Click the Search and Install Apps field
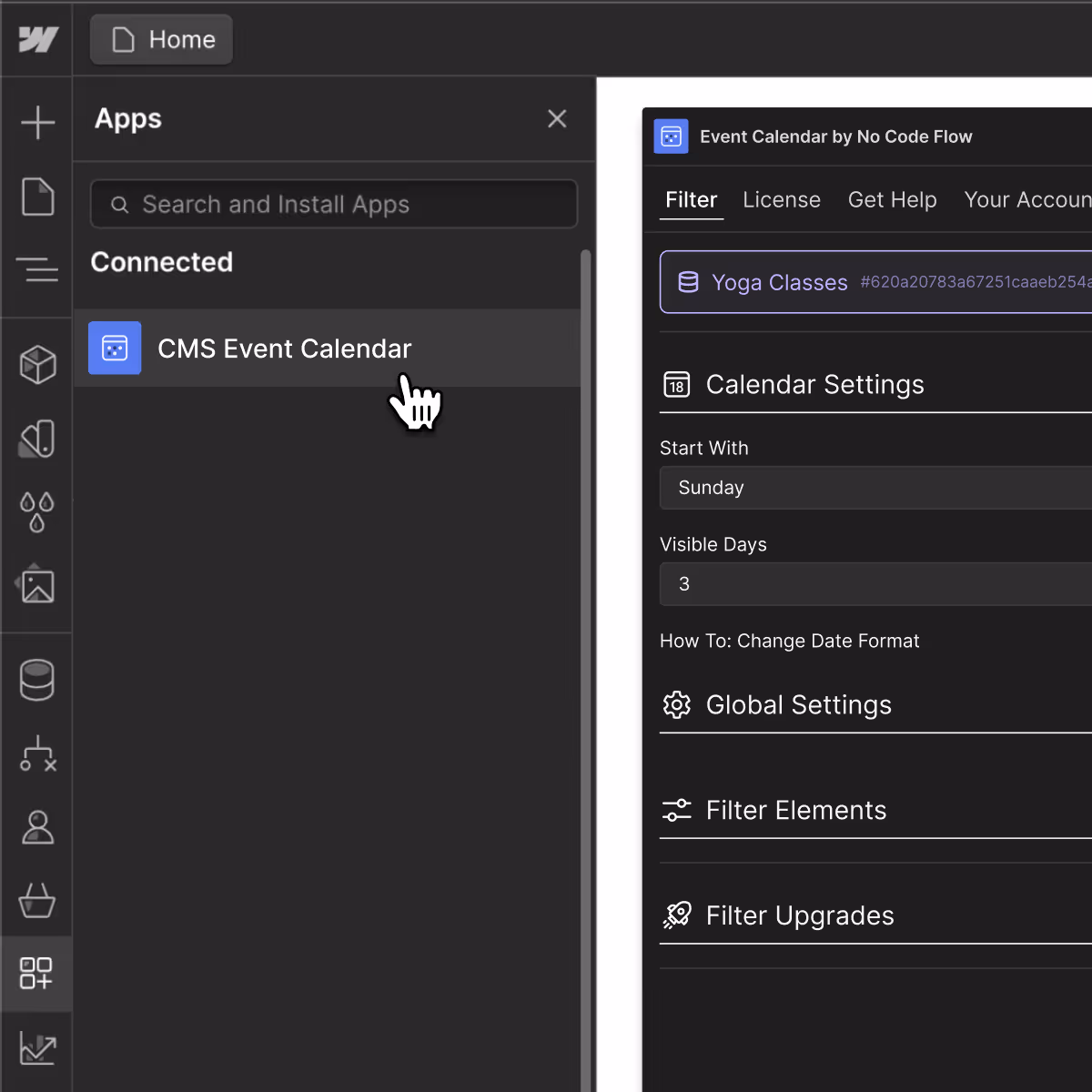 click(334, 204)
